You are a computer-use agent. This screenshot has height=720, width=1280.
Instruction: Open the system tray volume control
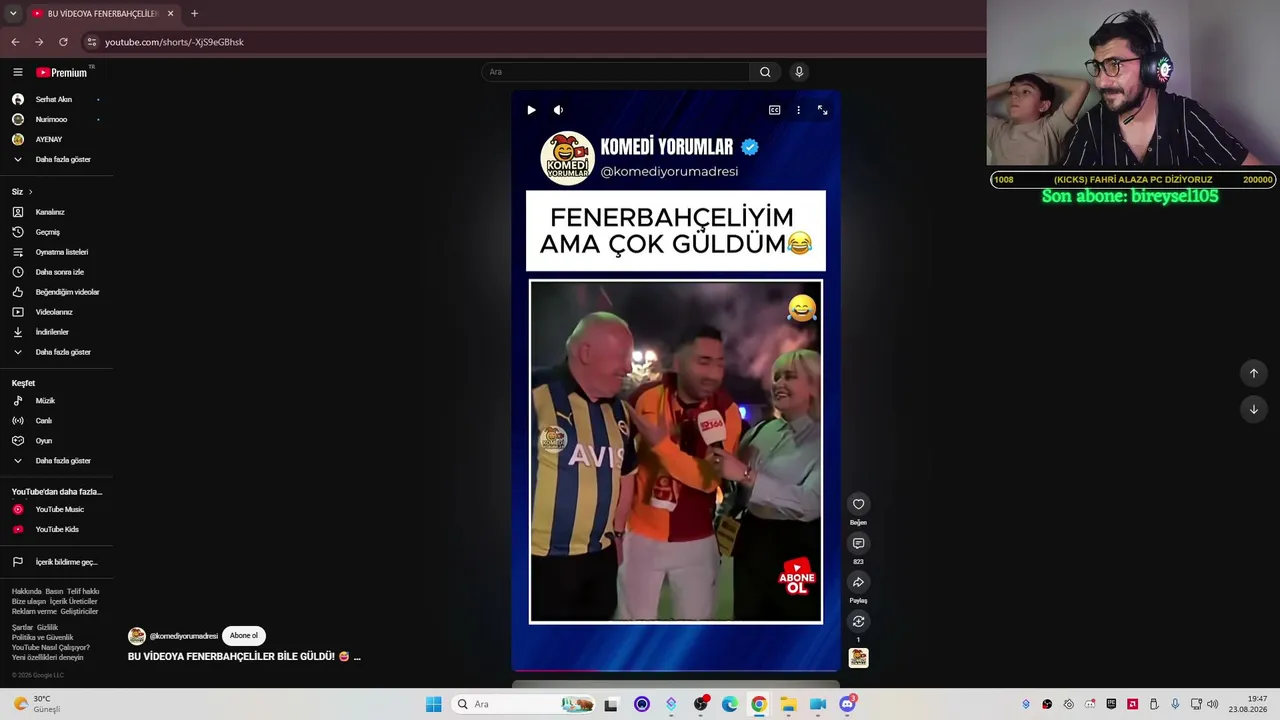click(1213, 704)
